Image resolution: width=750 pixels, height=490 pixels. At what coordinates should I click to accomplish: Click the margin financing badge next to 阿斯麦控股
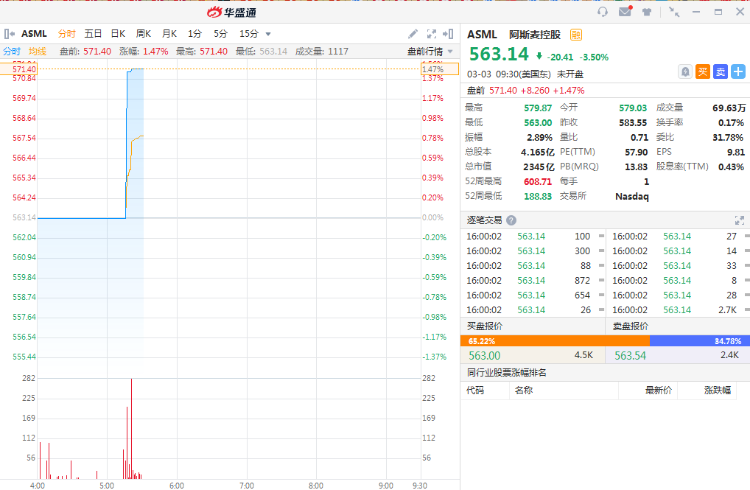pyautogui.click(x=576, y=35)
